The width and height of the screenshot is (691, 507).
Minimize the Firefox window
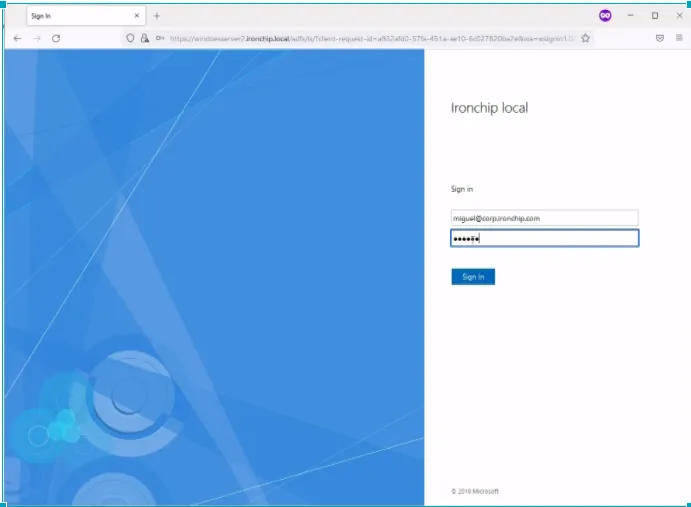pyautogui.click(x=631, y=15)
